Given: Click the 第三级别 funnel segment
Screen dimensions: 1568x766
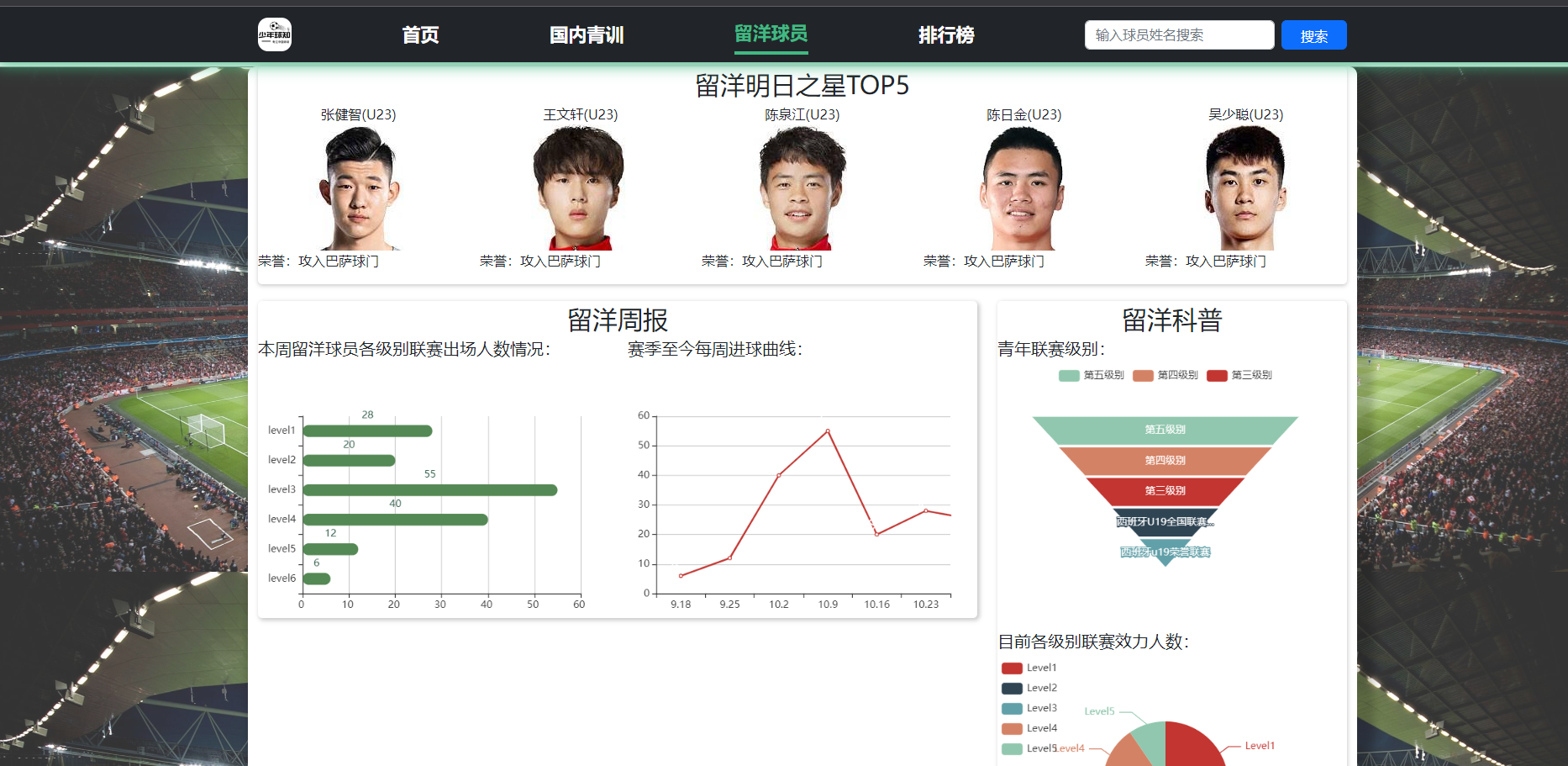Looking at the screenshot, I should click(x=1165, y=491).
